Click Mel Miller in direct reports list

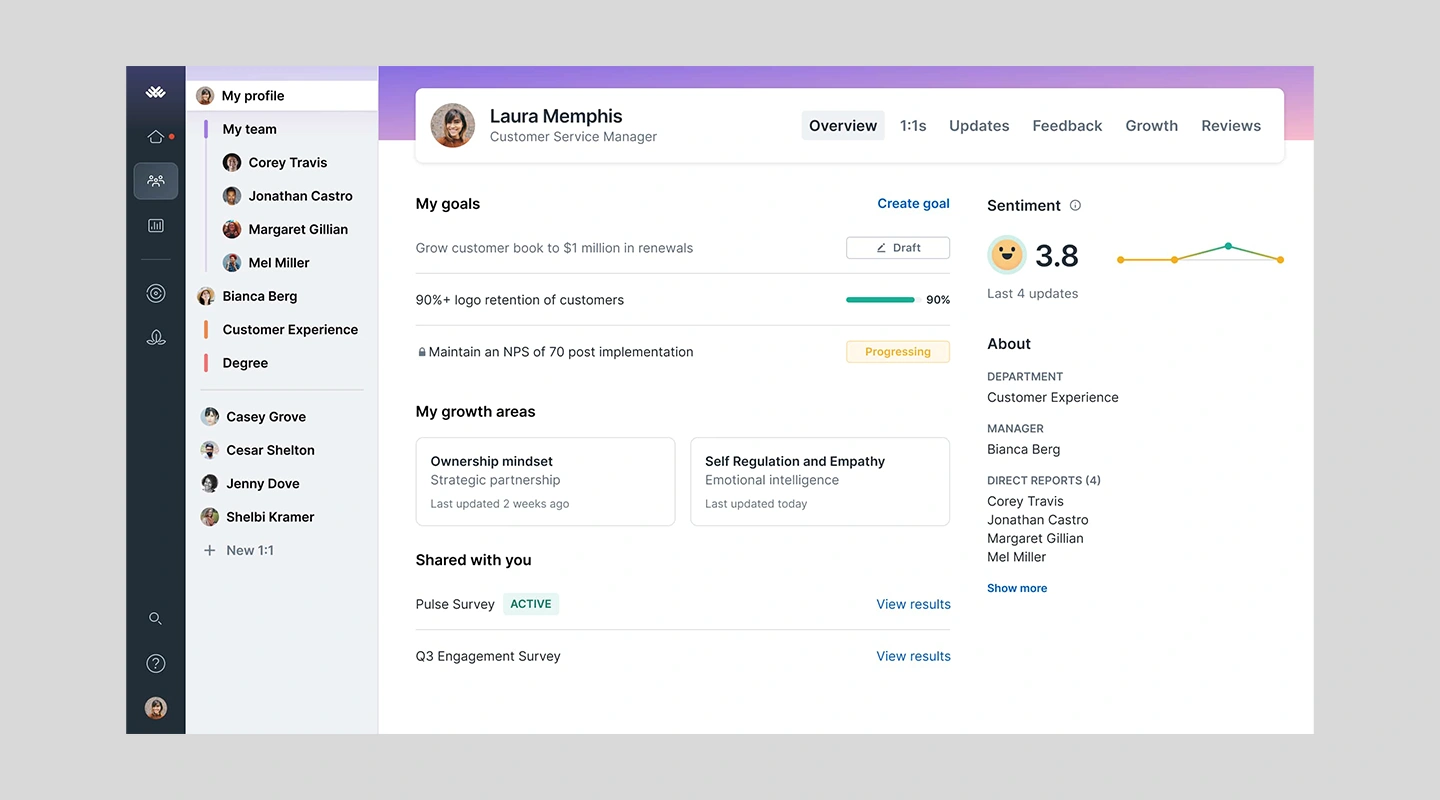coord(1016,557)
